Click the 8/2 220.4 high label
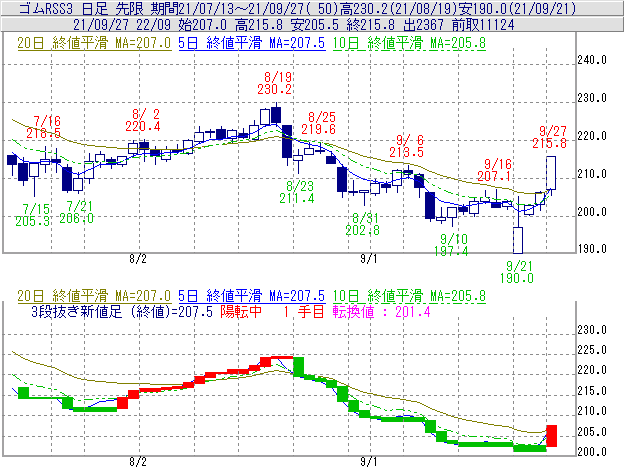 (x=143, y=121)
